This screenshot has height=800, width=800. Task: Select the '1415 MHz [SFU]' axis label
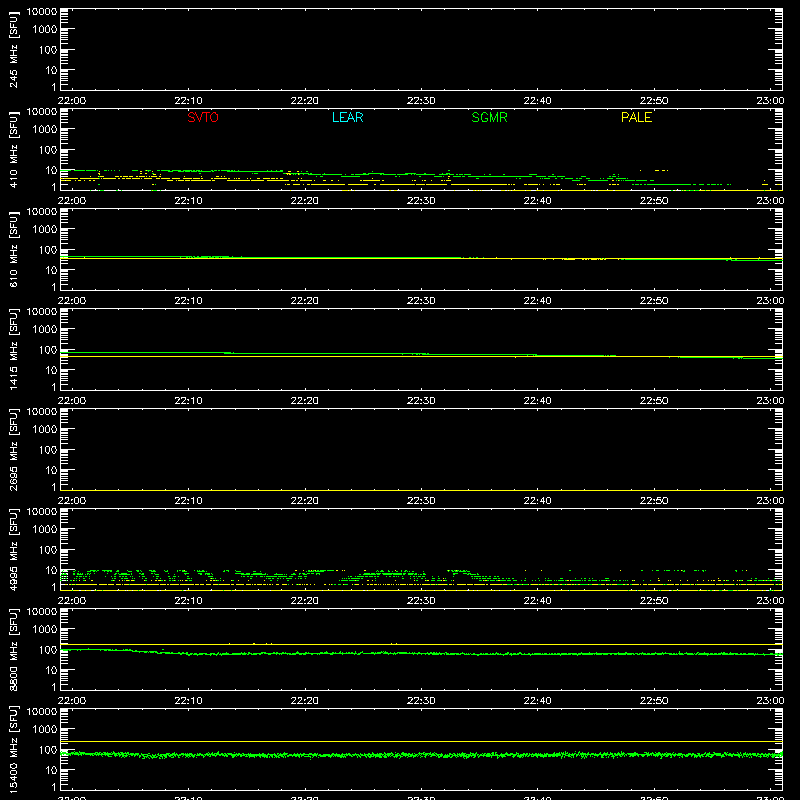click(x=14, y=349)
